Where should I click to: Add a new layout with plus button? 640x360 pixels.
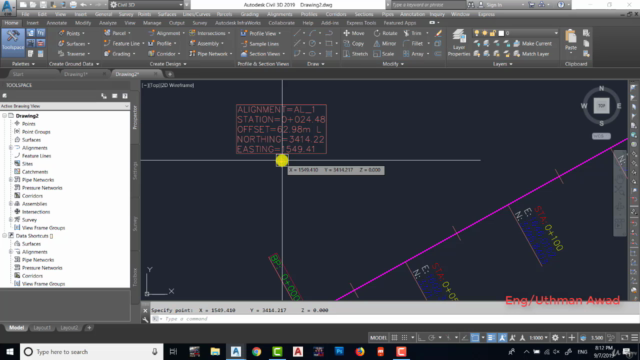pyautogui.click(x=89, y=328)
